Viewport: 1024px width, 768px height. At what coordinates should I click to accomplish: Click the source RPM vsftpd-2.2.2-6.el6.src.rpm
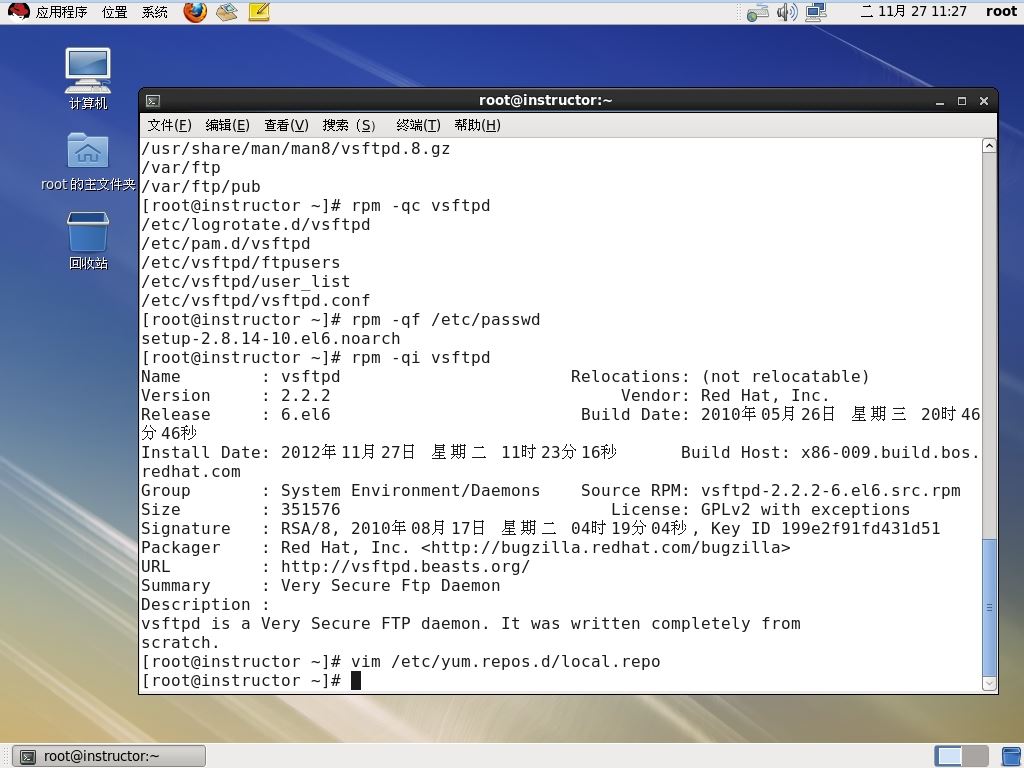point(831,490)
